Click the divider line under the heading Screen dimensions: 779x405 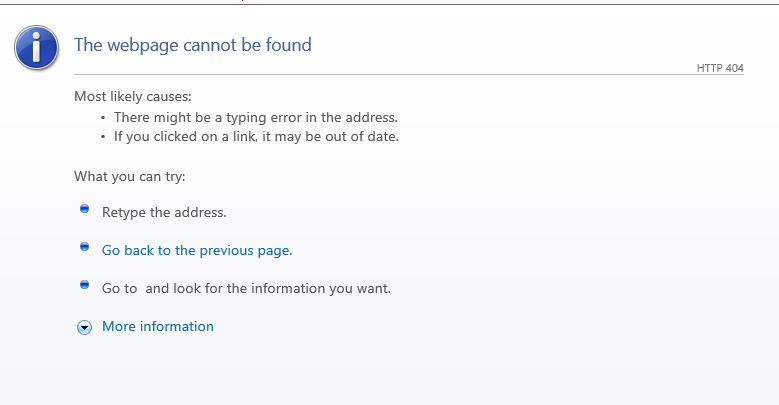coord(400,75)
